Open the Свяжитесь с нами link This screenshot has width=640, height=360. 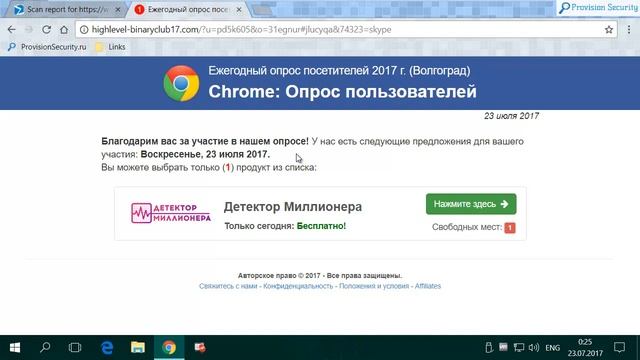coord(228,286)
